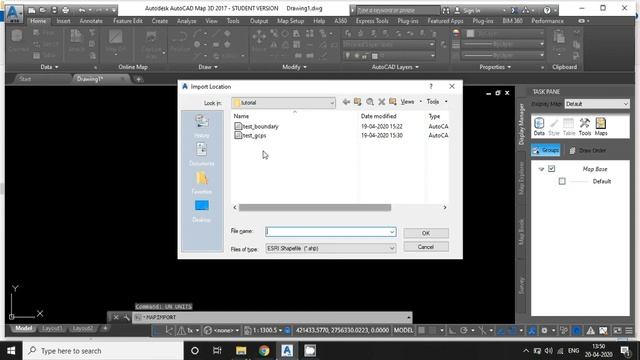Screen dimensions: 640x360
Task: Click the Delete icon in dialog toolbar
Action: point(382,102)
